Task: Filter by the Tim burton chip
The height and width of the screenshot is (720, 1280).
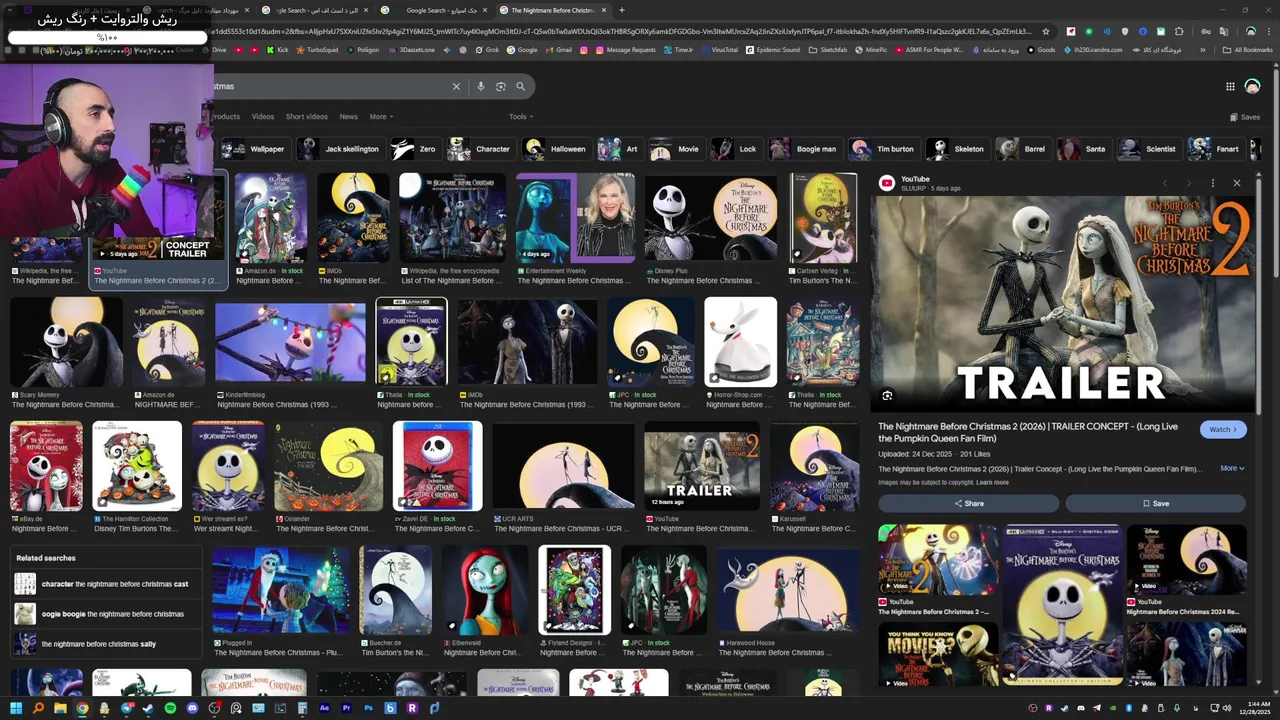Action: (883, 149)
